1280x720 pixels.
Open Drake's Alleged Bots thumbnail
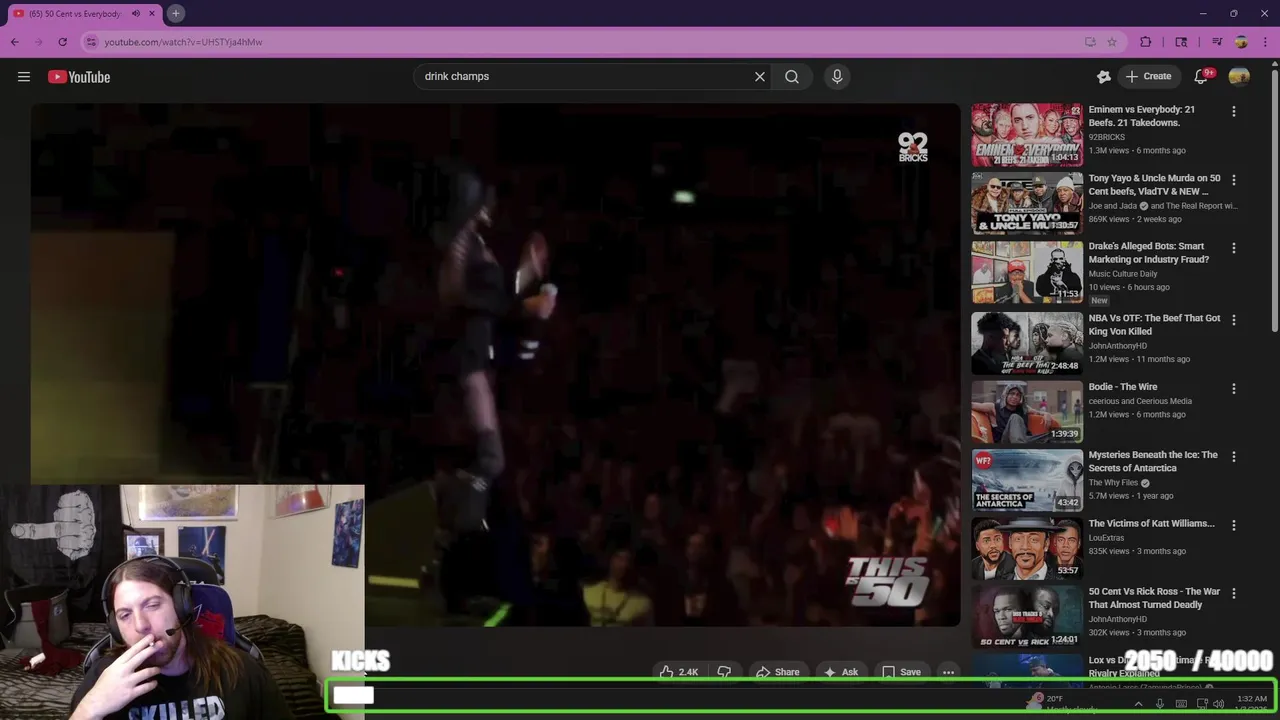1027,272
